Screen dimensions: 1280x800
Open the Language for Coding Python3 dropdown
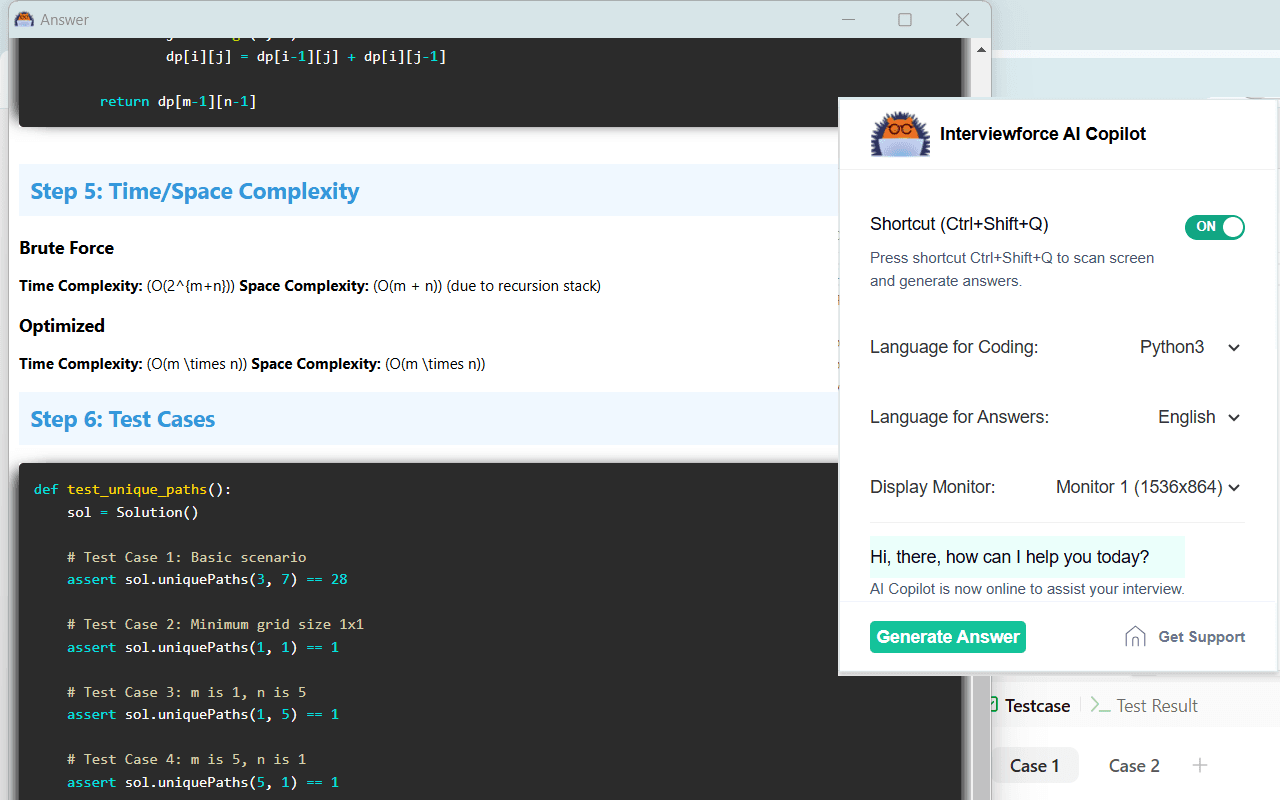pyautogui.click(x=1190, y=347)
